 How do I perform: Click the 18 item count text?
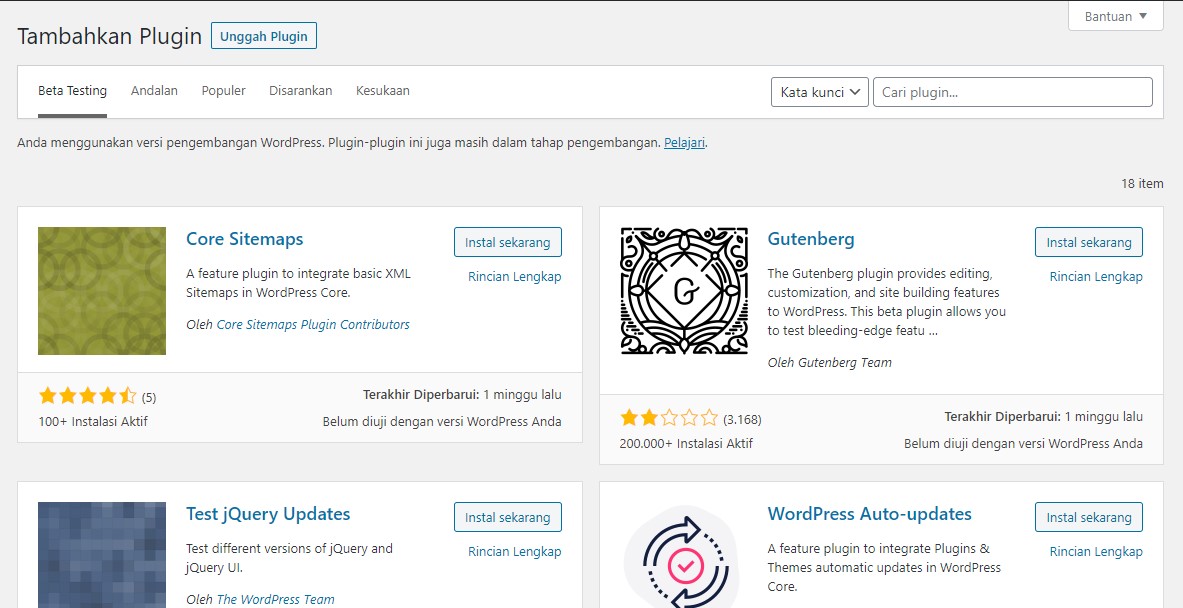coord(1142,183)
